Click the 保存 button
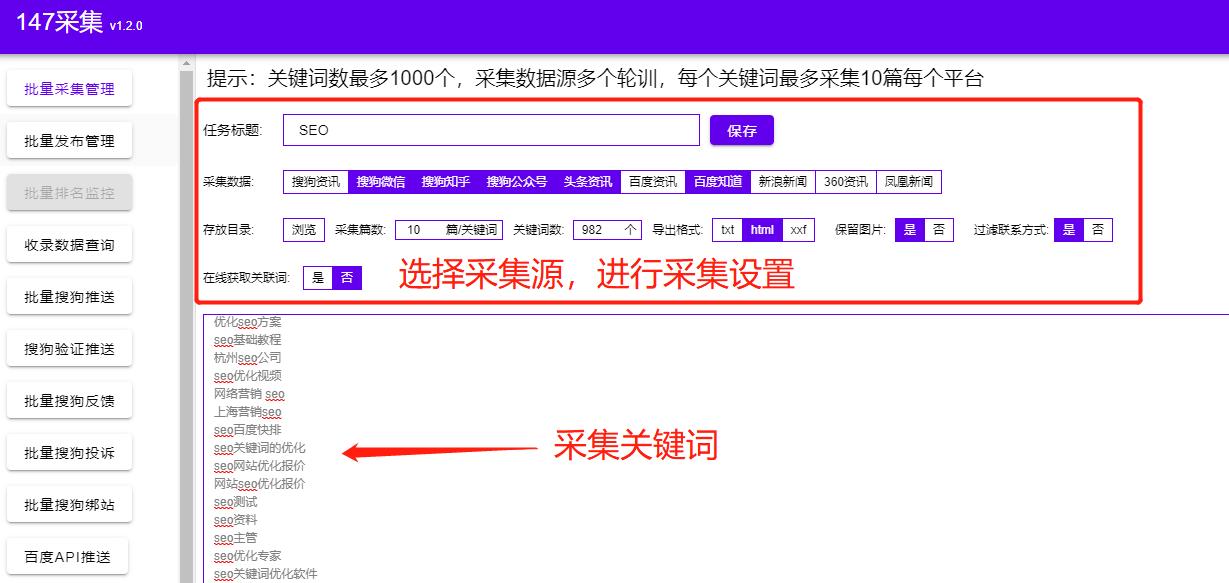Viewport: 1229px width, 583px height. pos(741,129)
